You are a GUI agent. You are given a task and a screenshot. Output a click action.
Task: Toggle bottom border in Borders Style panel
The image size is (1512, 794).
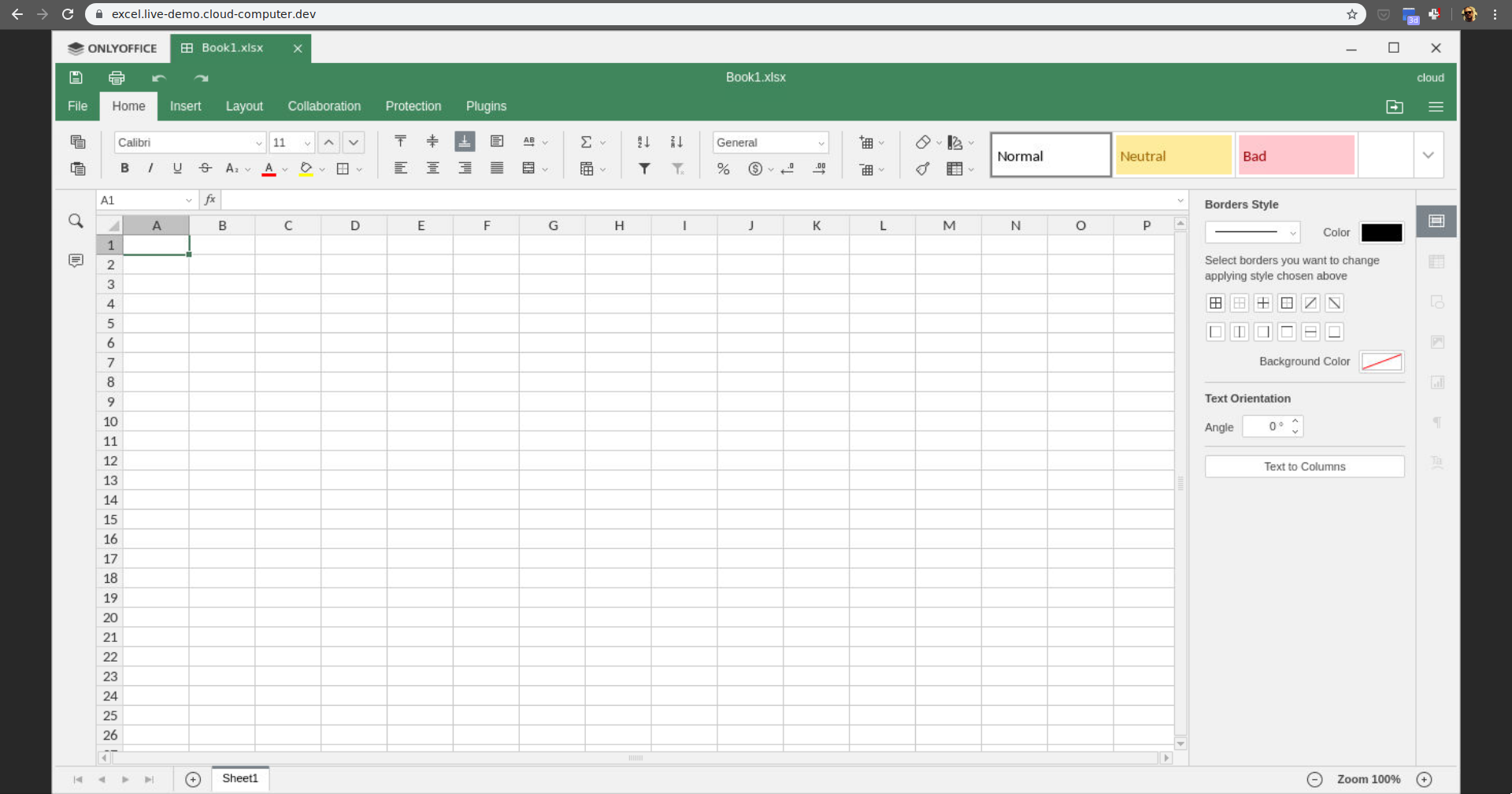[1334, 332]
